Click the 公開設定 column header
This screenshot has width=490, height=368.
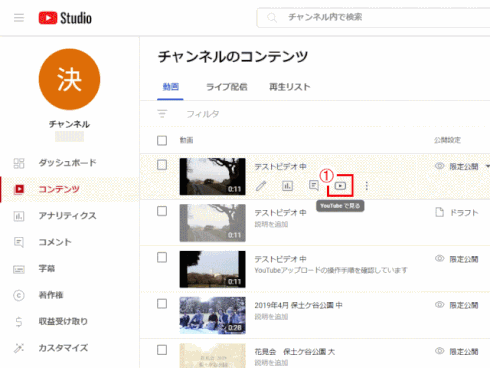tap(447, 140)
